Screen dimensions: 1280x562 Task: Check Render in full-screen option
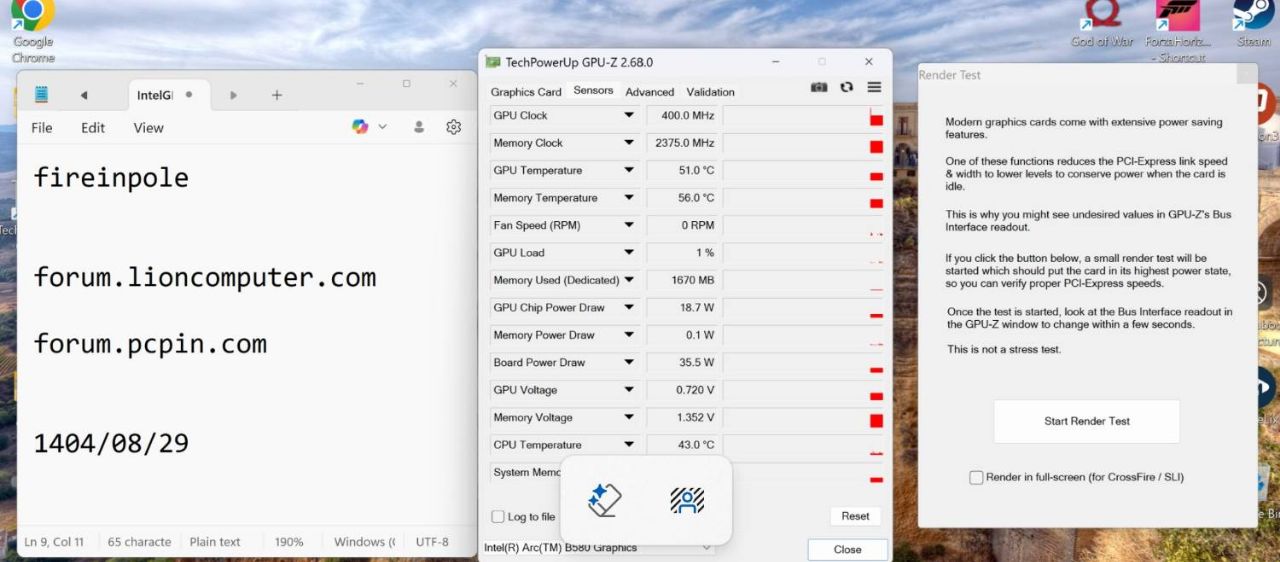coord(976,478)
